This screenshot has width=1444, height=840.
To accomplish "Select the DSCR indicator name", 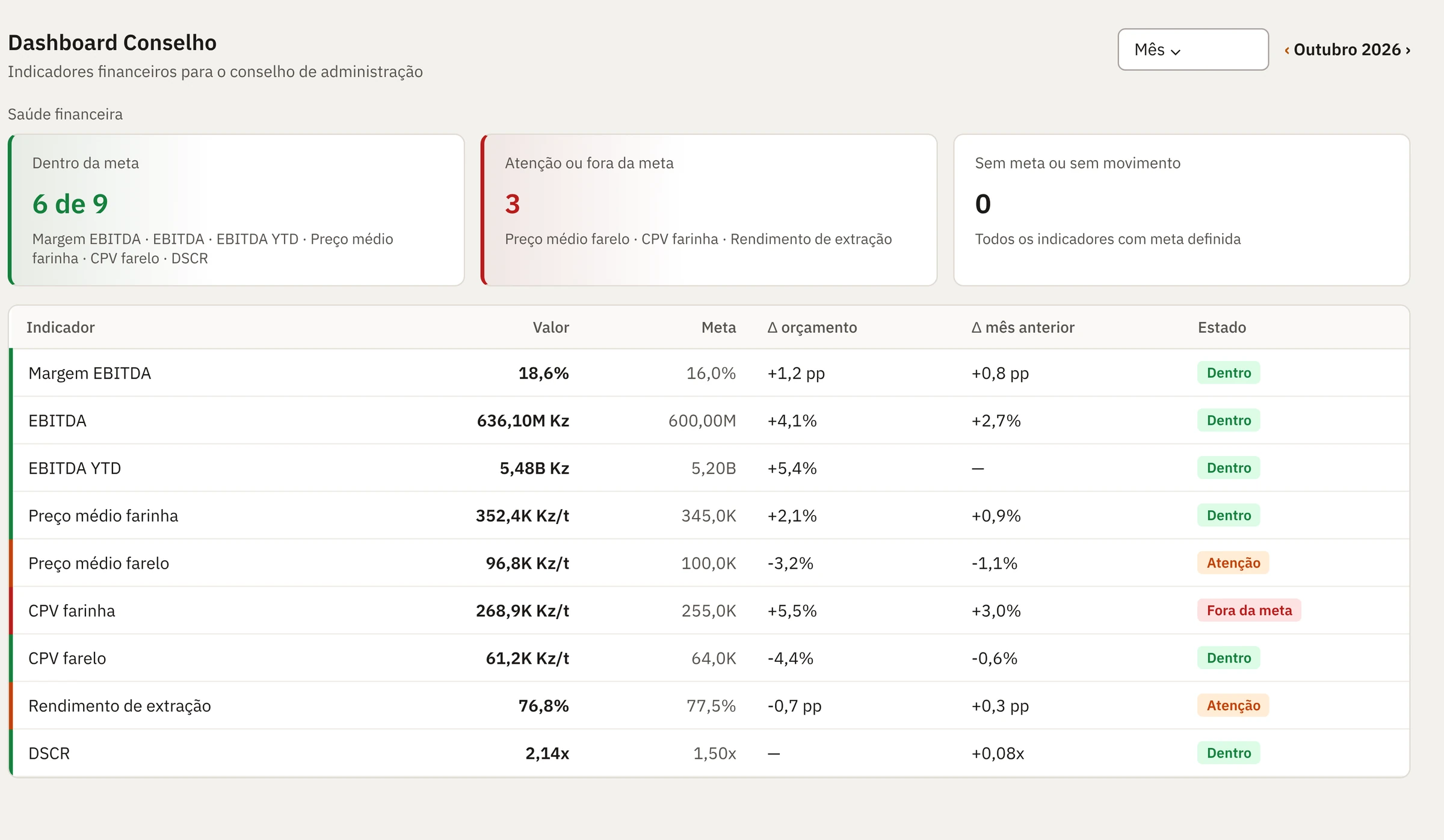I will point(49,753).
